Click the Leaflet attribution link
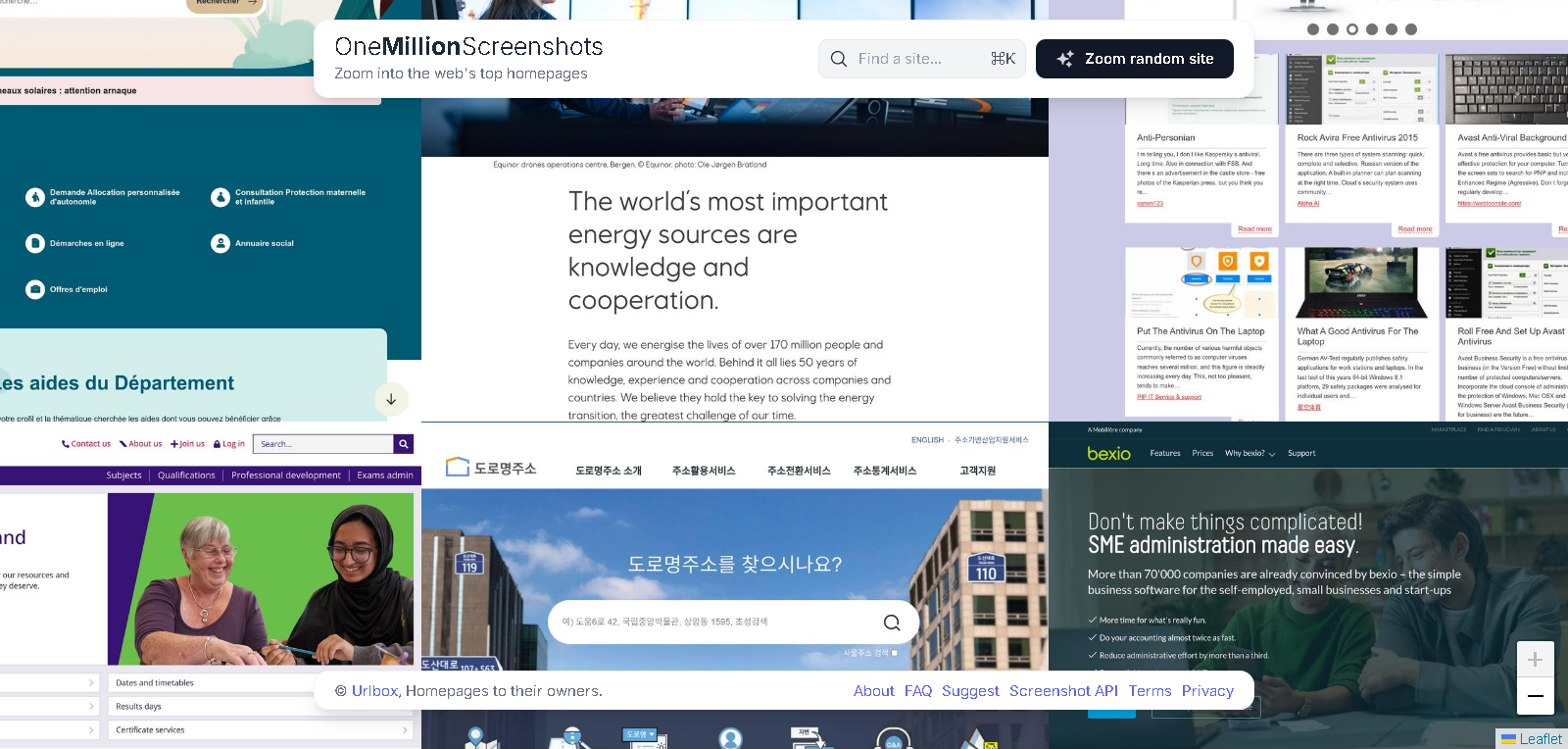Image resolution: width=1568 pixels, height=749 pixels. 1541,739
